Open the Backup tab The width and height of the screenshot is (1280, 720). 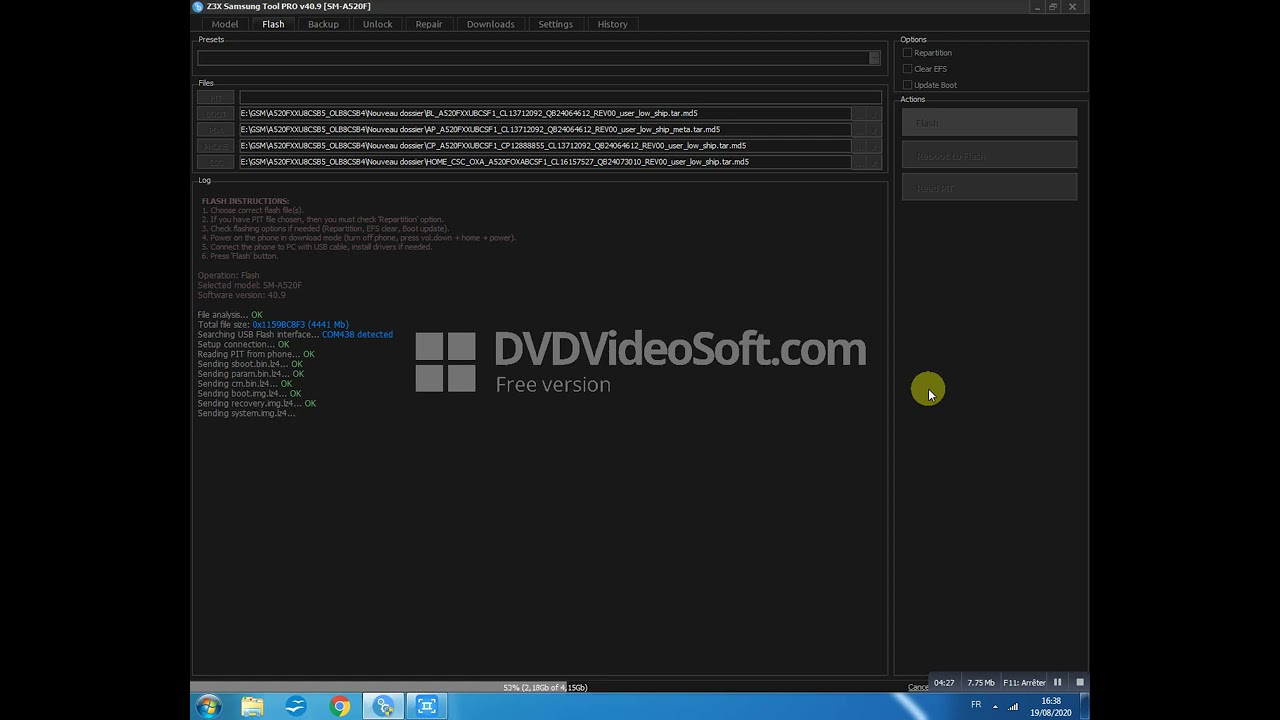coord(323,24)
